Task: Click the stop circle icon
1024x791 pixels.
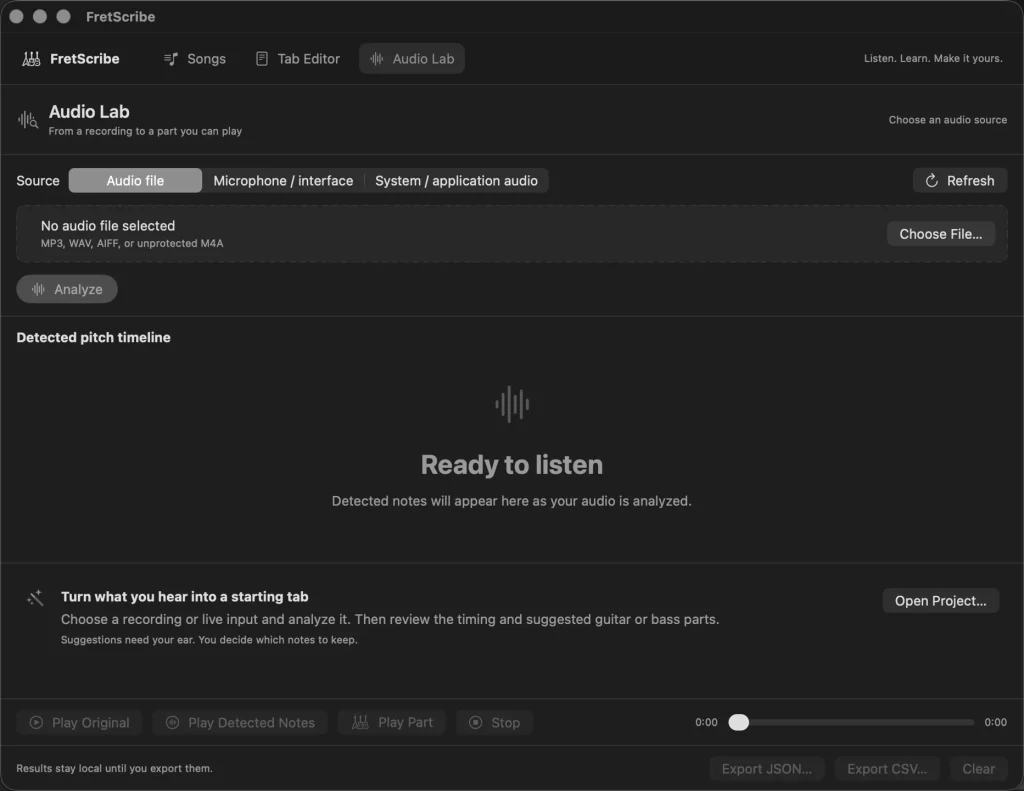Action: coord(476,722)
